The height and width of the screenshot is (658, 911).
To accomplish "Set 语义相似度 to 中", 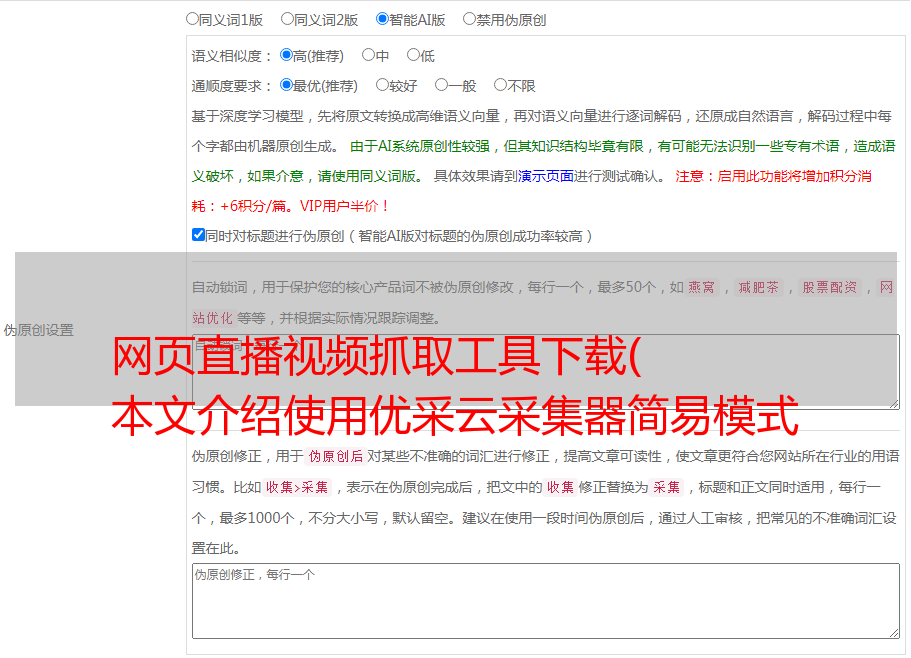I will pos(368,55).
